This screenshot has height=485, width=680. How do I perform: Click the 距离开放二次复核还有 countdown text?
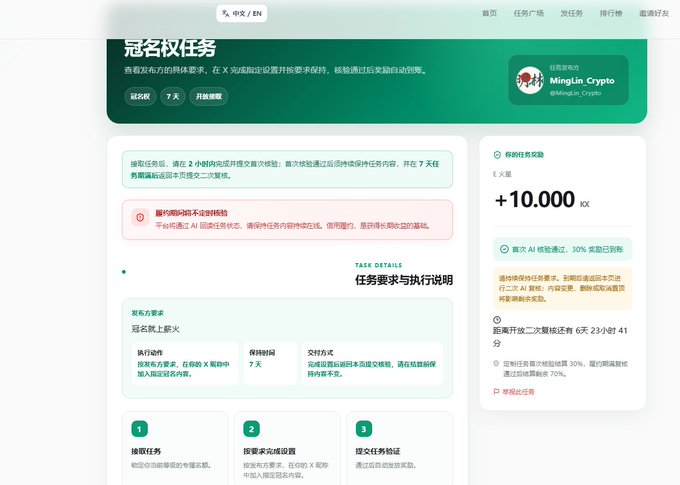[560, 337]
